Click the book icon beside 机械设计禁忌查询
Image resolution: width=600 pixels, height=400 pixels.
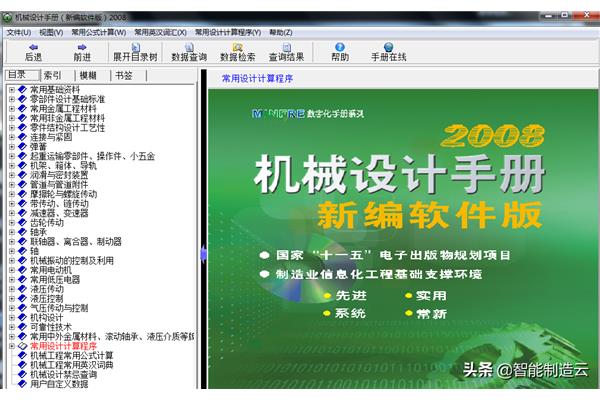pyautogui.click(x=22, y=374)
